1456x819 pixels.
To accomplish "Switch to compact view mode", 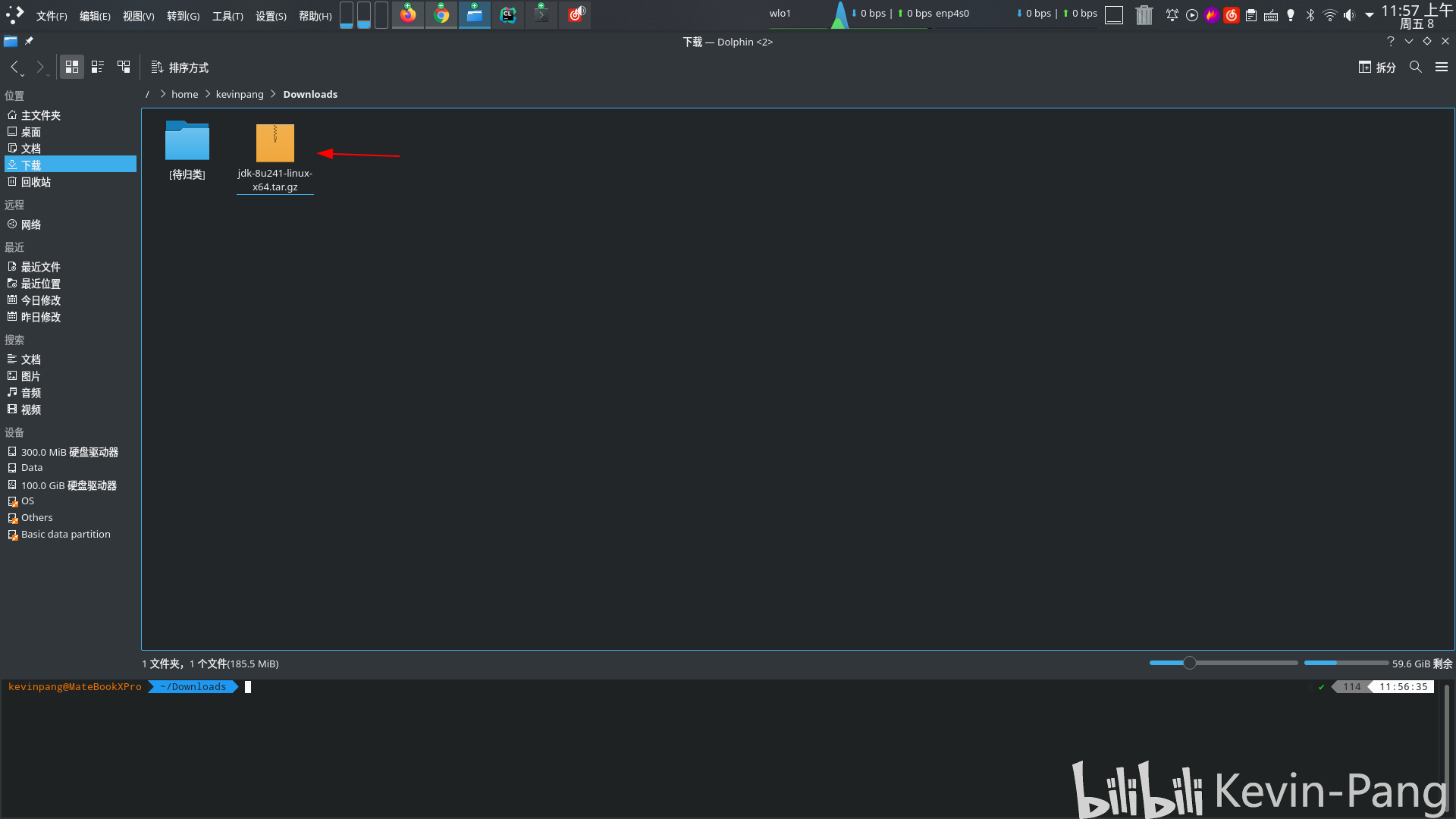I will [x=97, y=67].
